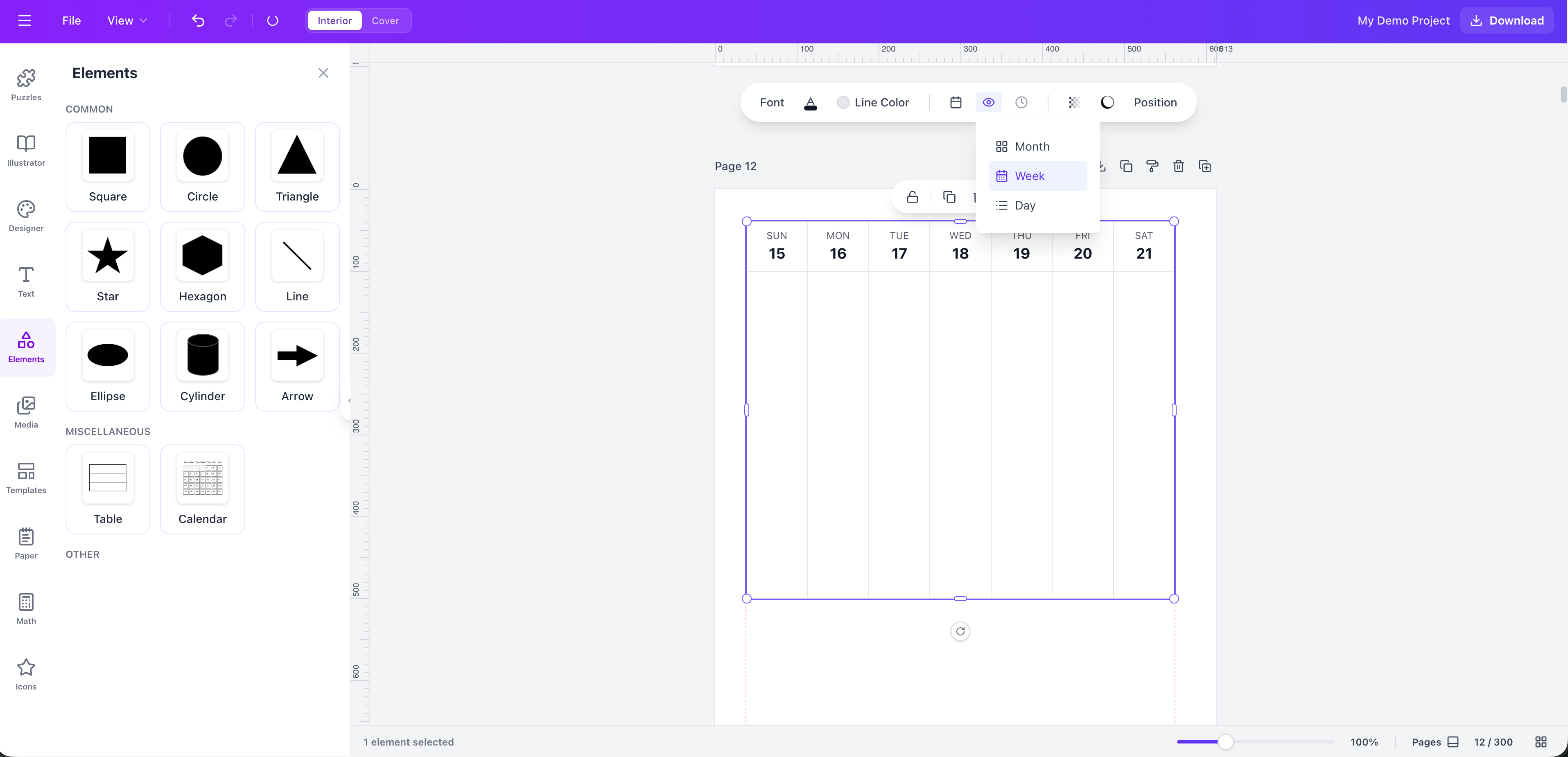The width and height of the screenshot is (1568, 757).
Task: Adjust the zoom slider at the bottom
Action: [1225, 742]
